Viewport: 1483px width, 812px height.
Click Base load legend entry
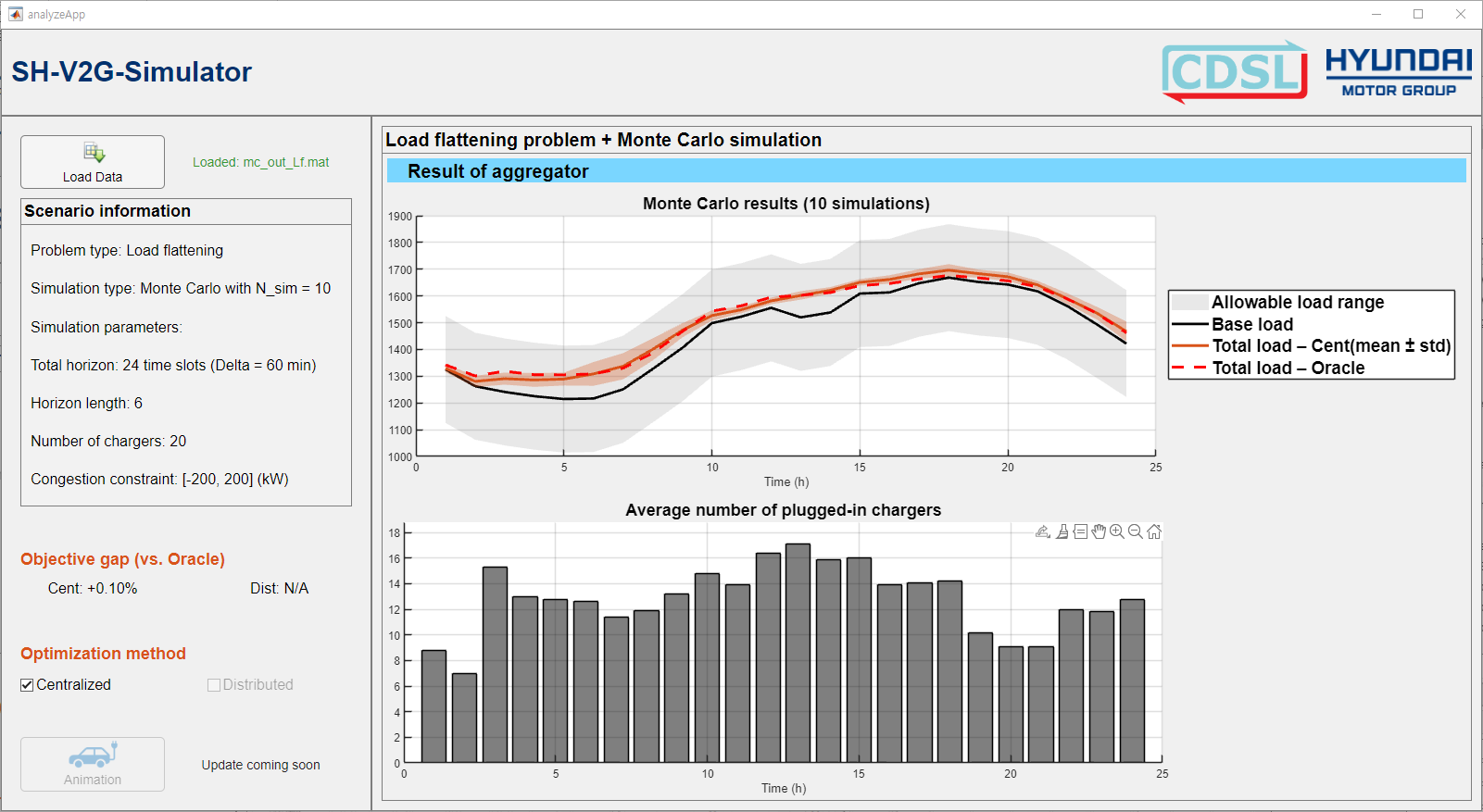[x=1251, y=324]
